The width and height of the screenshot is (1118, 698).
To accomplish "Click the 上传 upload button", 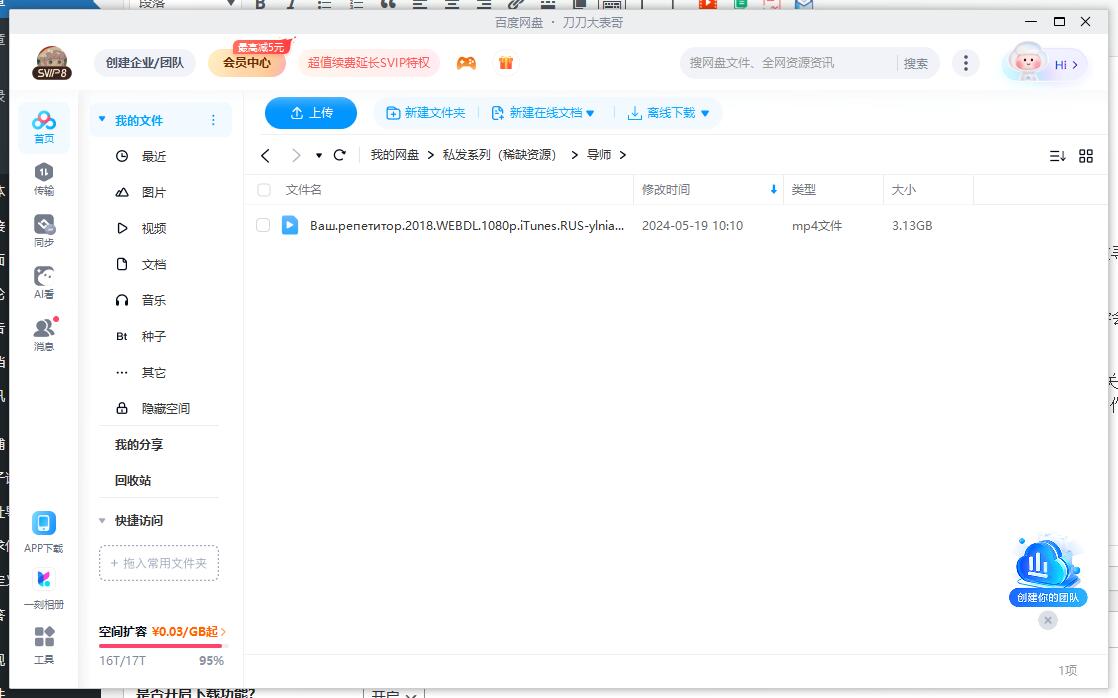I will pyautogui.click(x=310, y=113).
